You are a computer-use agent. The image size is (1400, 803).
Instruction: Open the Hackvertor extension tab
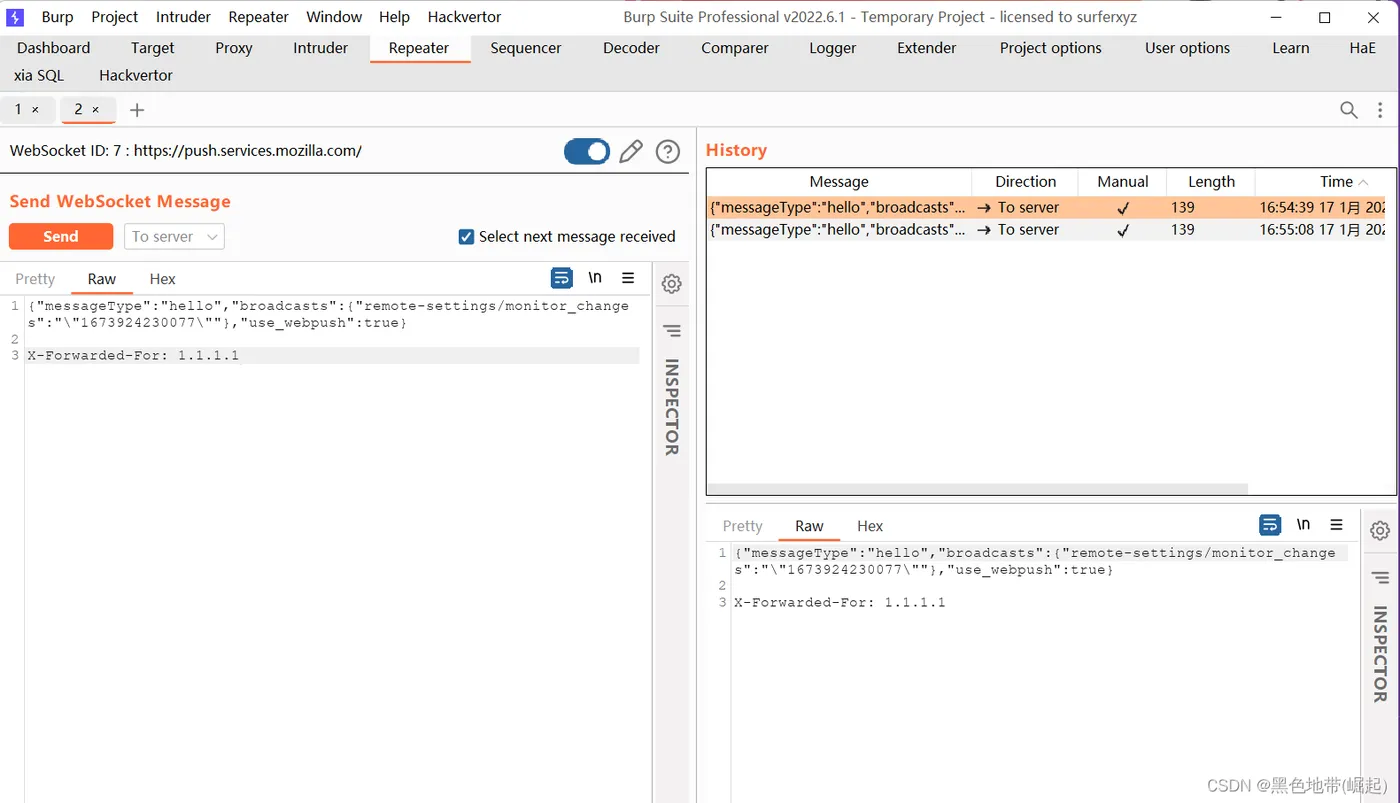136,75
